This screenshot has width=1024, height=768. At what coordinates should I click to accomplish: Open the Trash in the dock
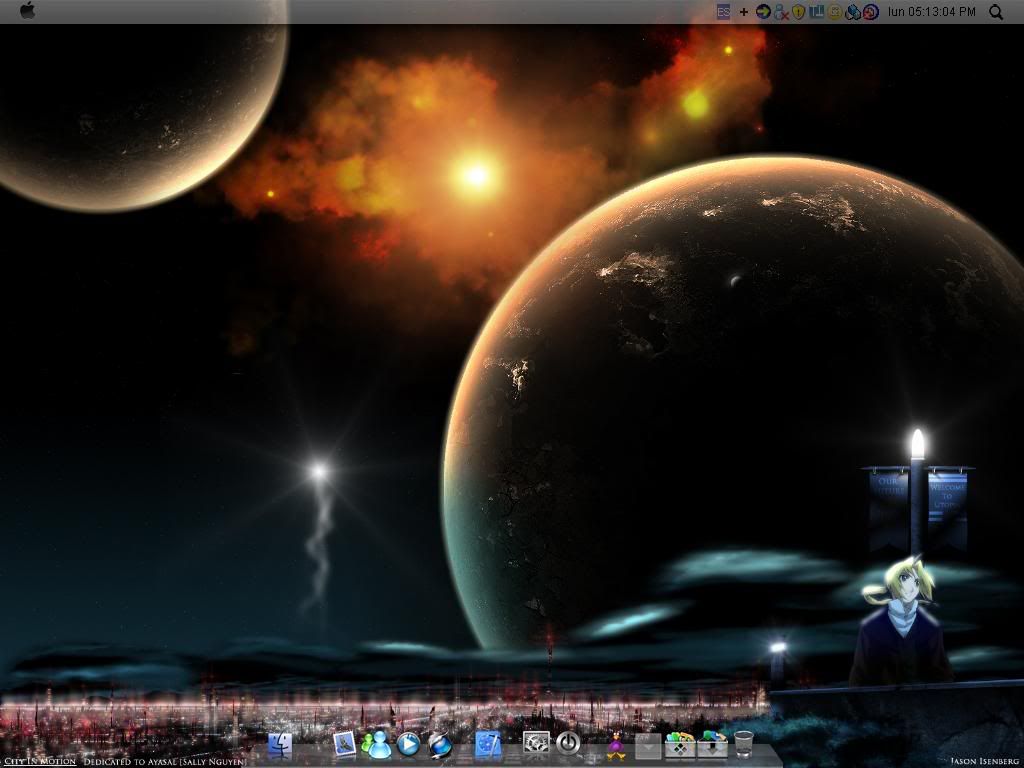[x=744, y=744]
